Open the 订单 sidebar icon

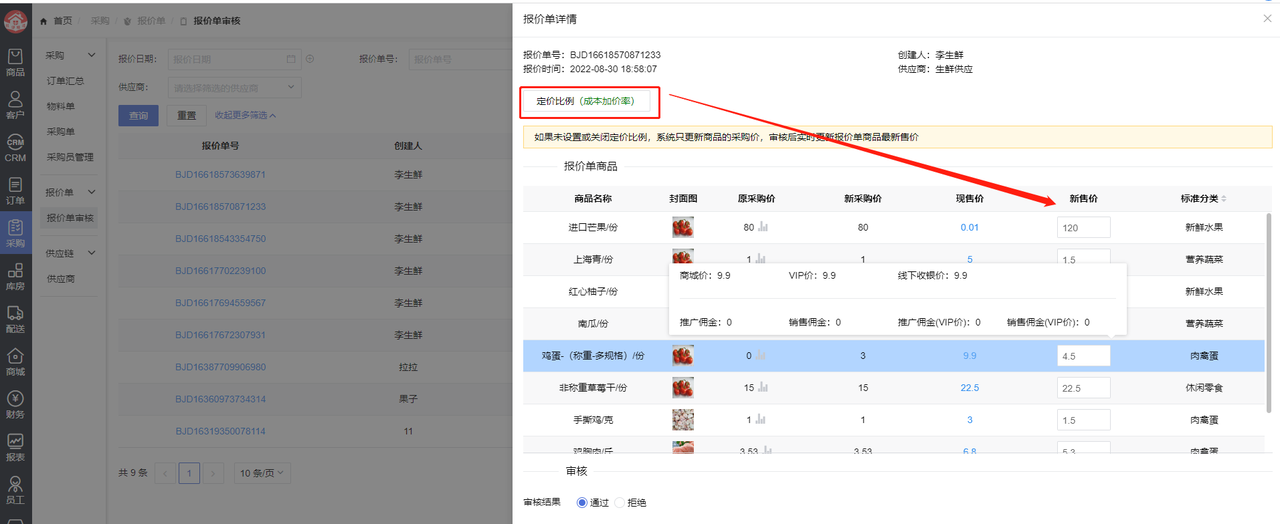15,190
